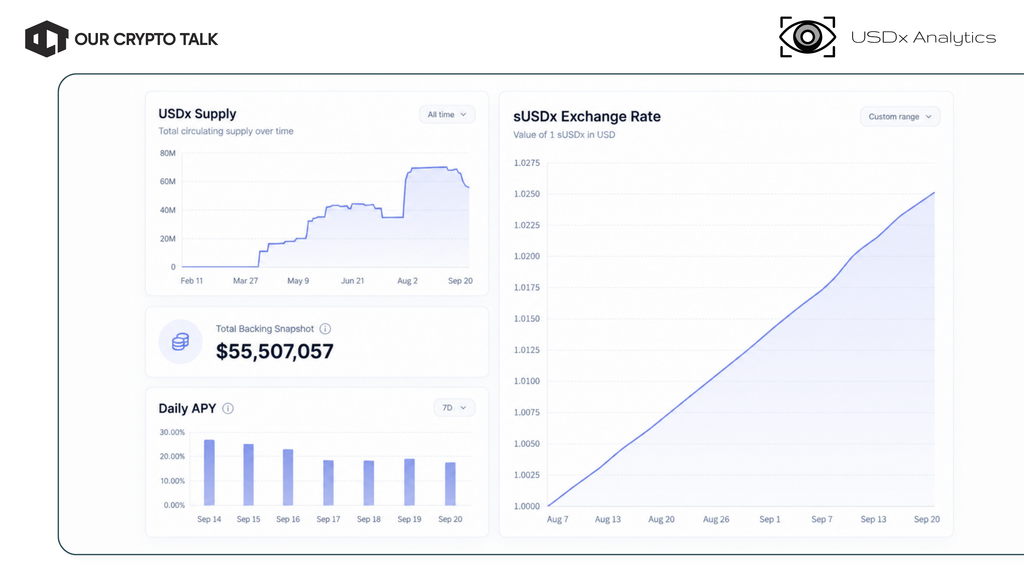Click 'Value of 1 sUSDx in USD' subtitle
1024x576 pixels.
[564, 135]
